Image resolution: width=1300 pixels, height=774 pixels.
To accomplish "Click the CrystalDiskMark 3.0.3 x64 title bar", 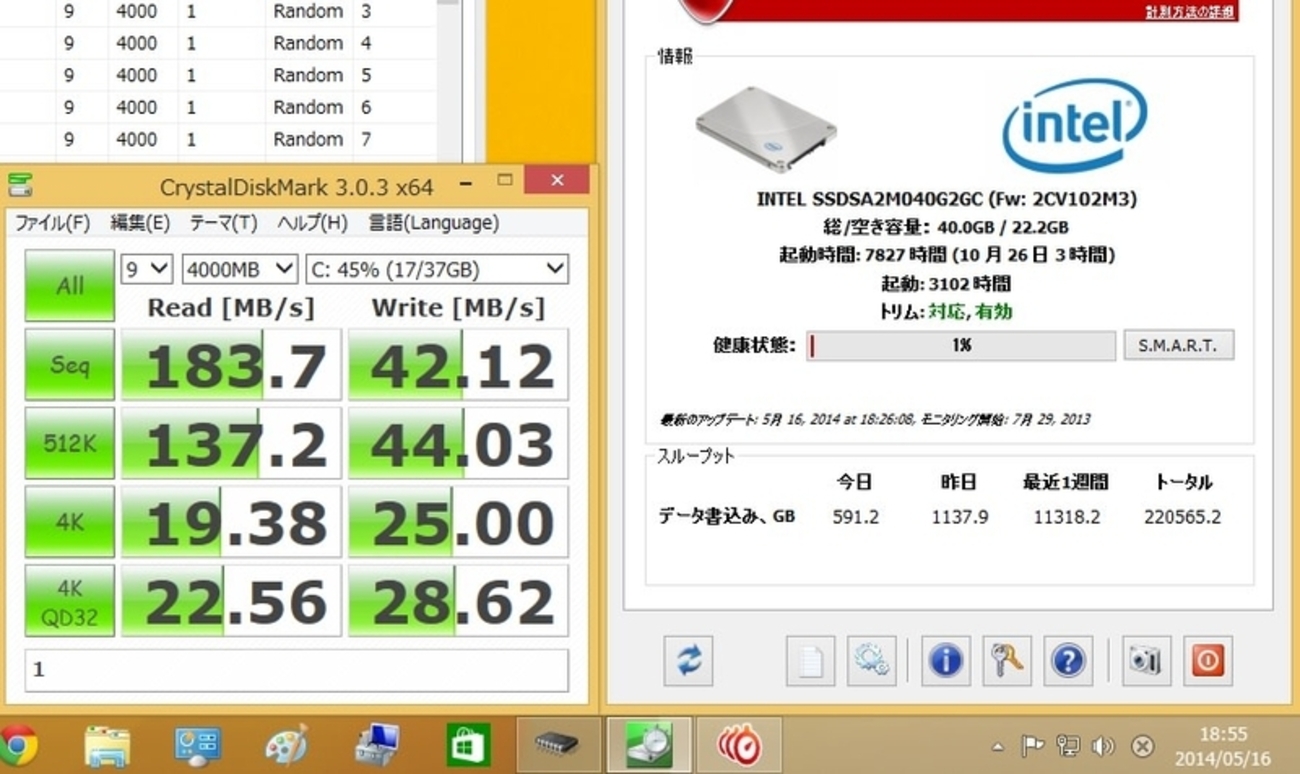I will (296, 185).
